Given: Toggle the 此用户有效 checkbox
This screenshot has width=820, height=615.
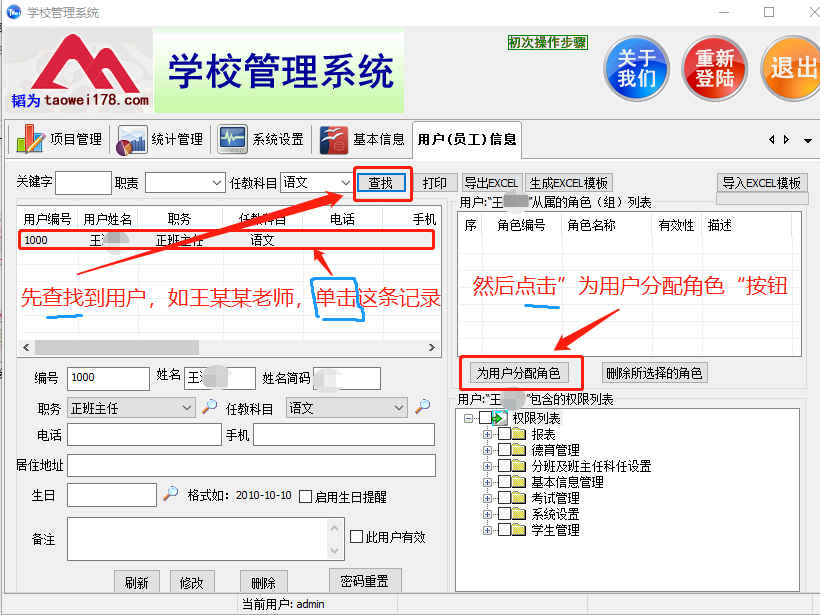Looking at the screenshot, I should tap(356, 537).
